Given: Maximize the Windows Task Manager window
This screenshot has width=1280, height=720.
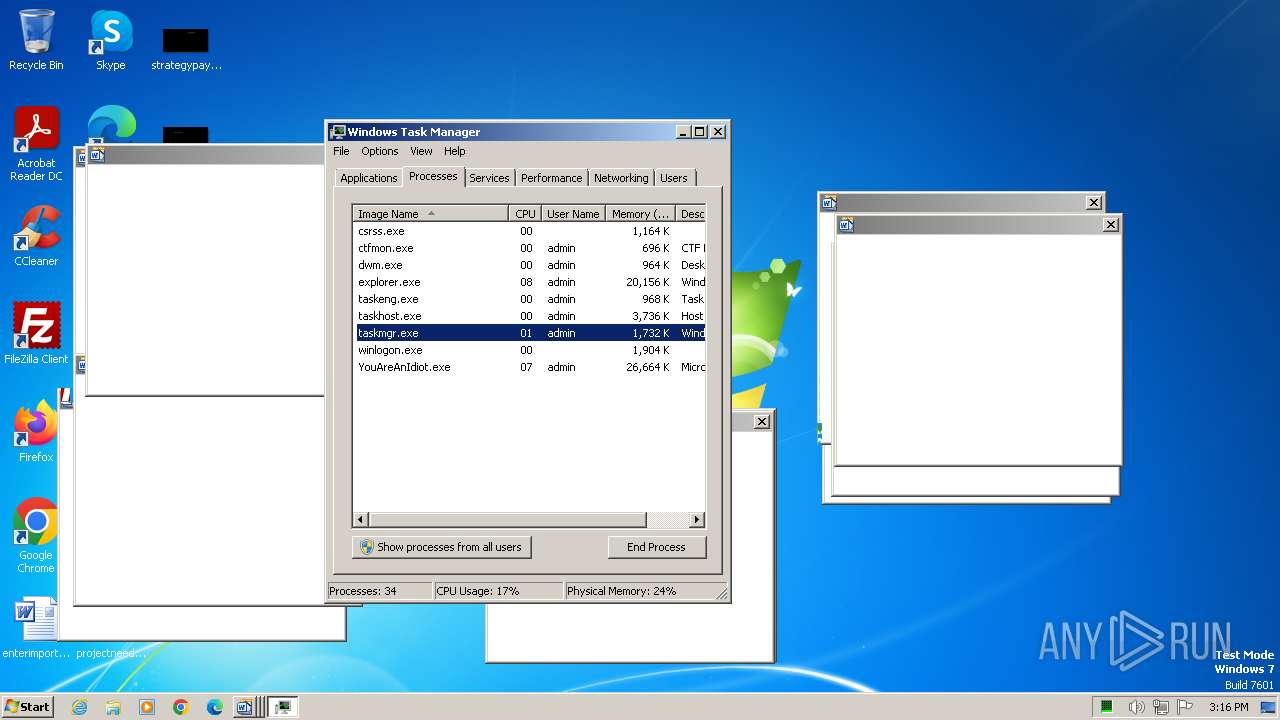Looking at the screenshot, I should [x=700, y=132].
